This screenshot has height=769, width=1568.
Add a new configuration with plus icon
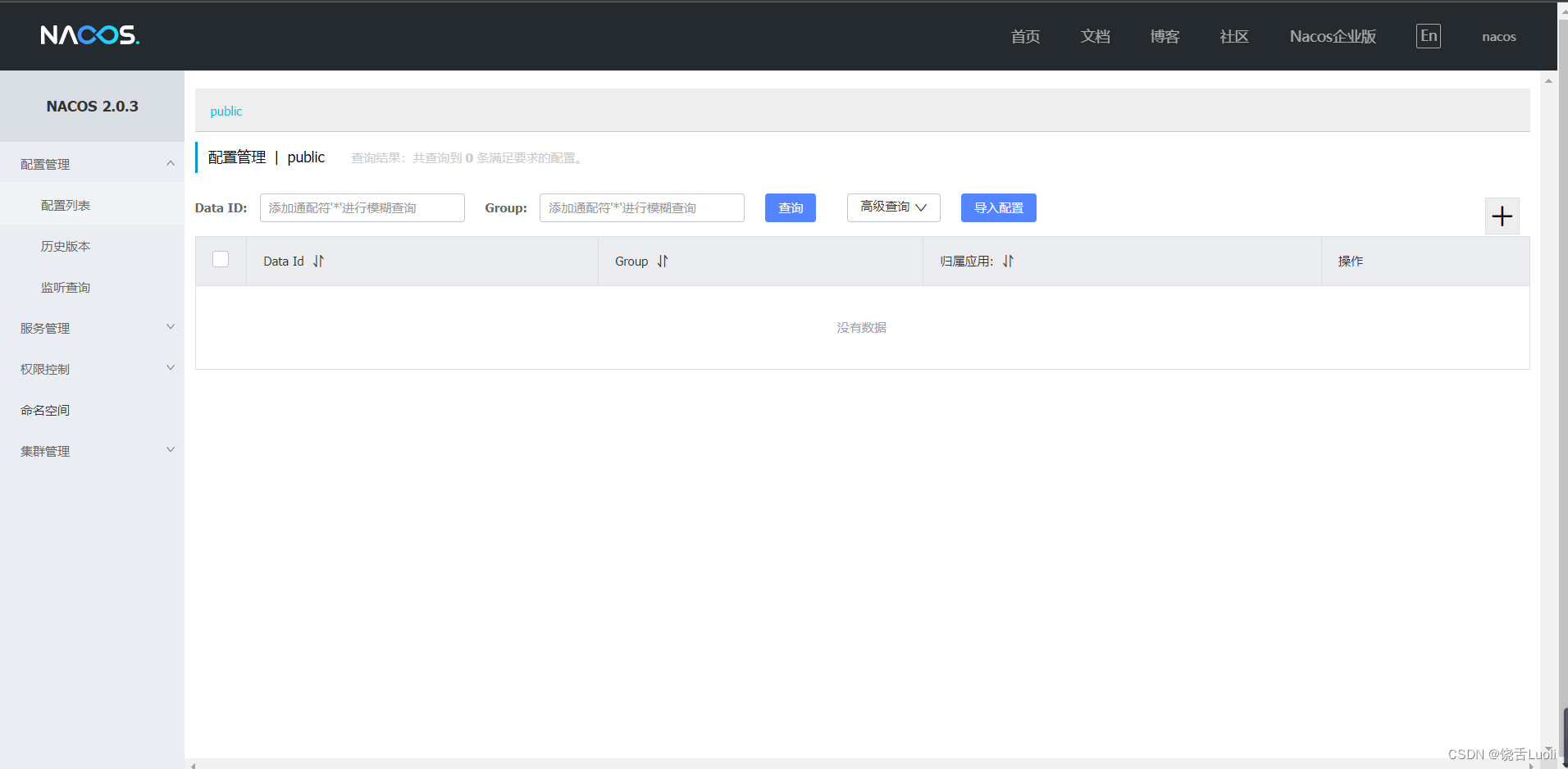1502,216
